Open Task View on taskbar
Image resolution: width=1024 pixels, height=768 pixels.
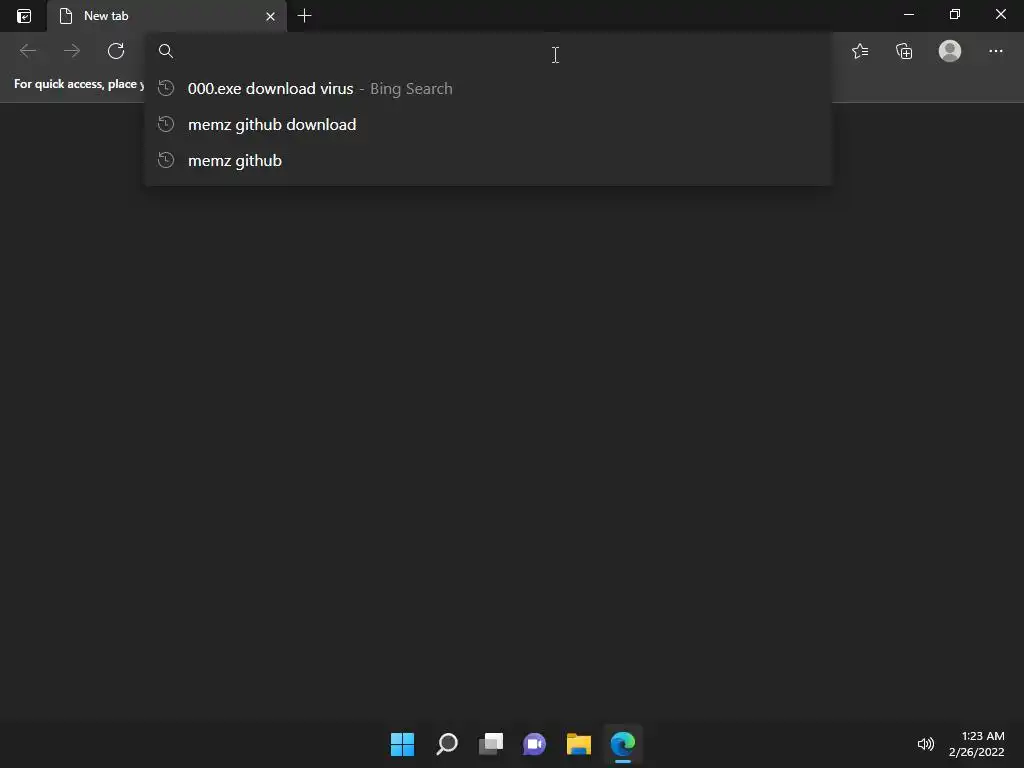pos(490,744)
